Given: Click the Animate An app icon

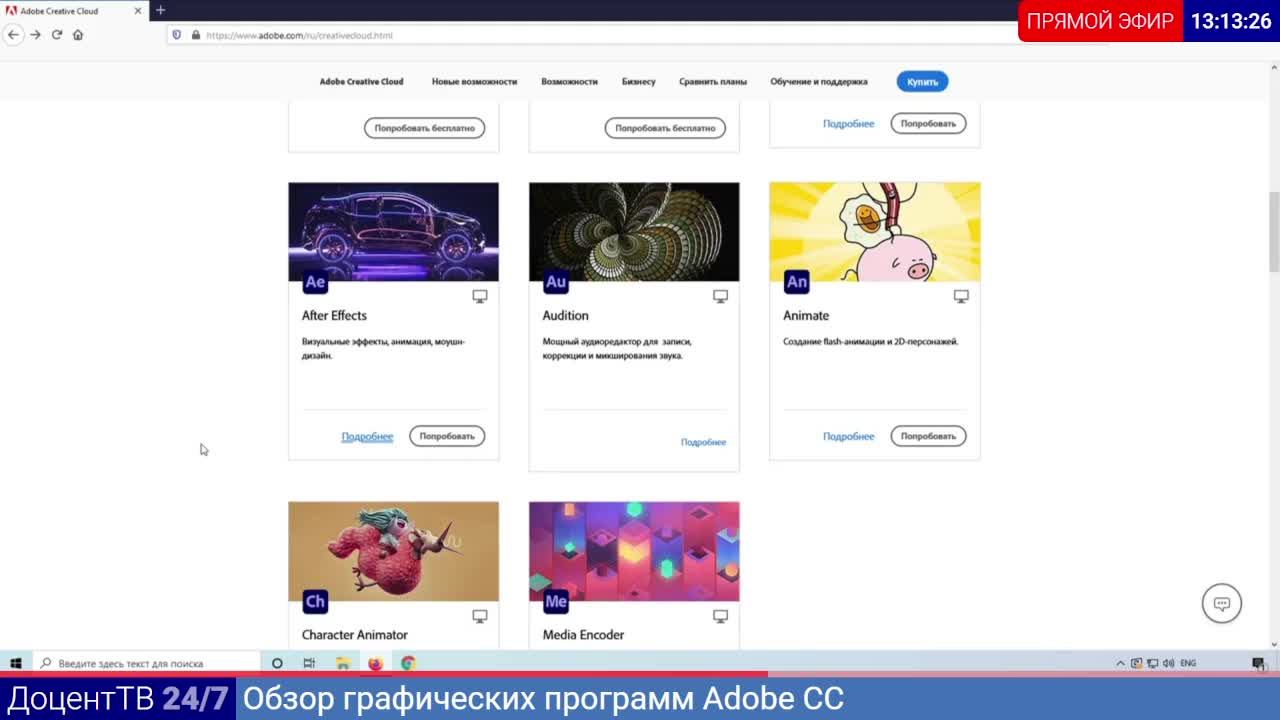Looking at the screenshot, I should (797, 282).
